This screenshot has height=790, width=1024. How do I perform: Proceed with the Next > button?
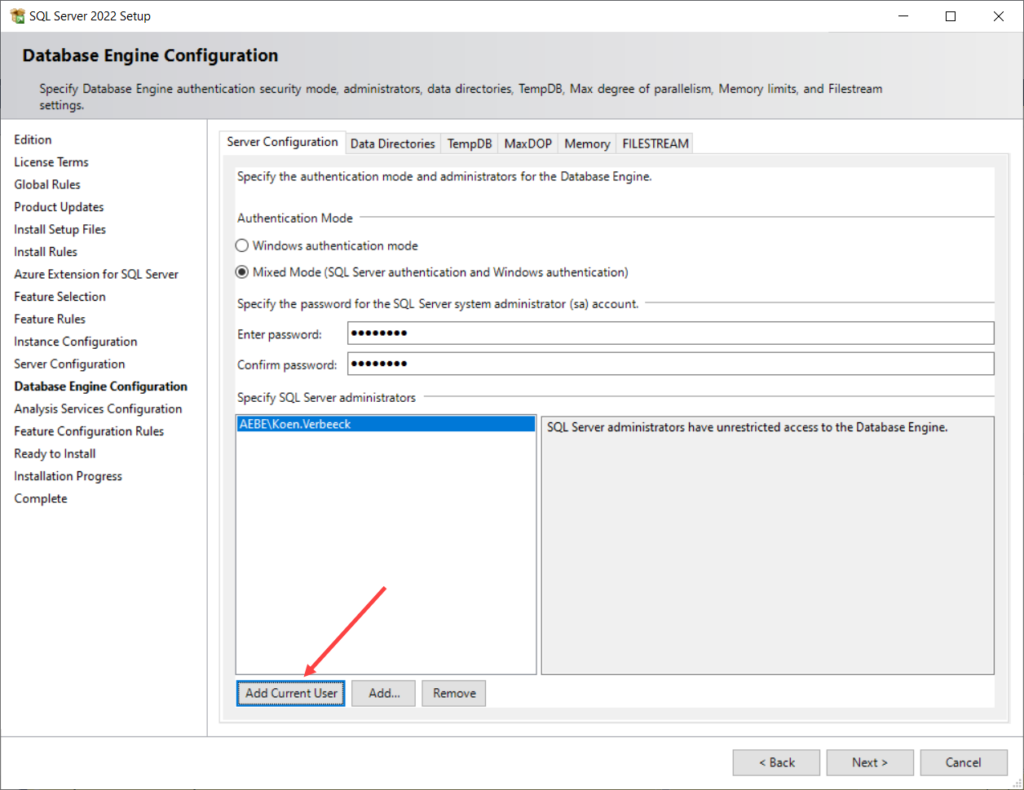click(870, 762)
